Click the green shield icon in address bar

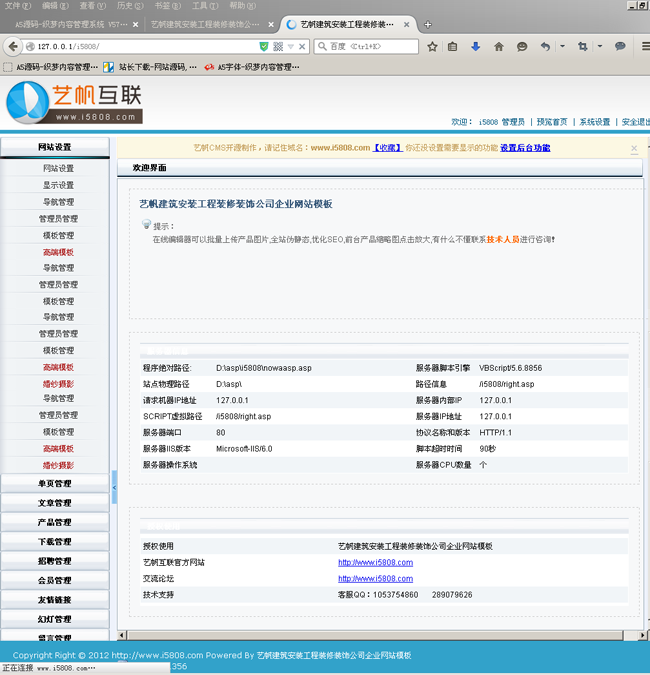click(264, 46)
